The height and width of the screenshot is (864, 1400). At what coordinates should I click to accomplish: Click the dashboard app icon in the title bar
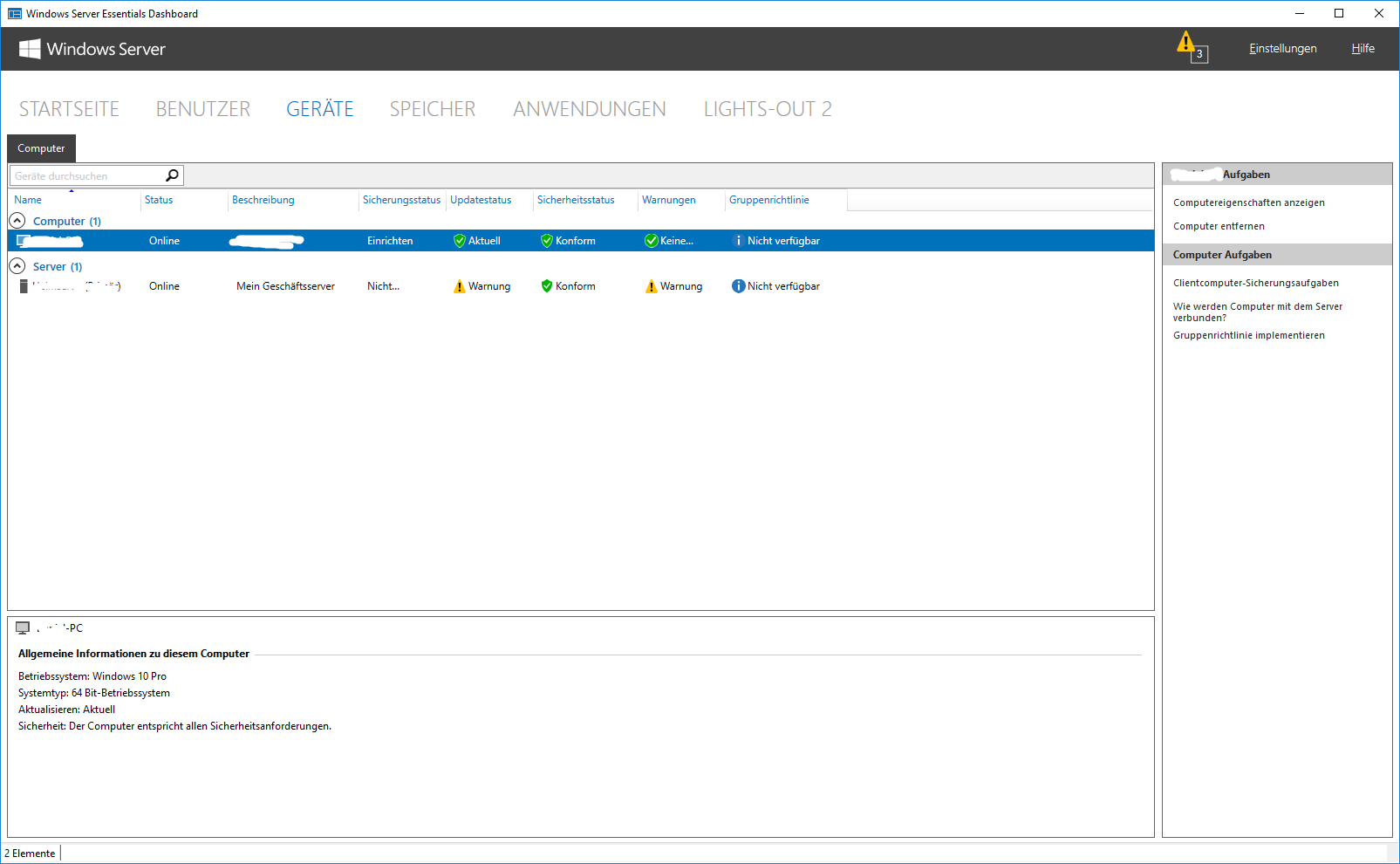pyautogui.click(x=15, y=13)
